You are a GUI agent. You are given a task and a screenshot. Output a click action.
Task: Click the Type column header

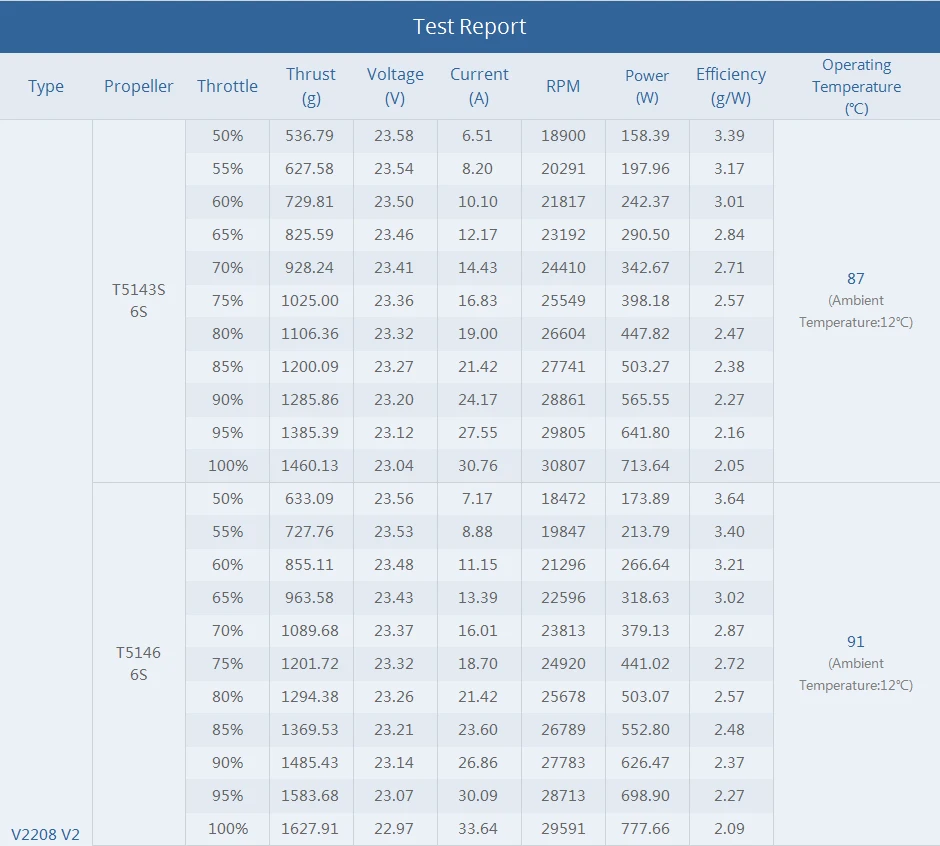click(x=46, y=86)
